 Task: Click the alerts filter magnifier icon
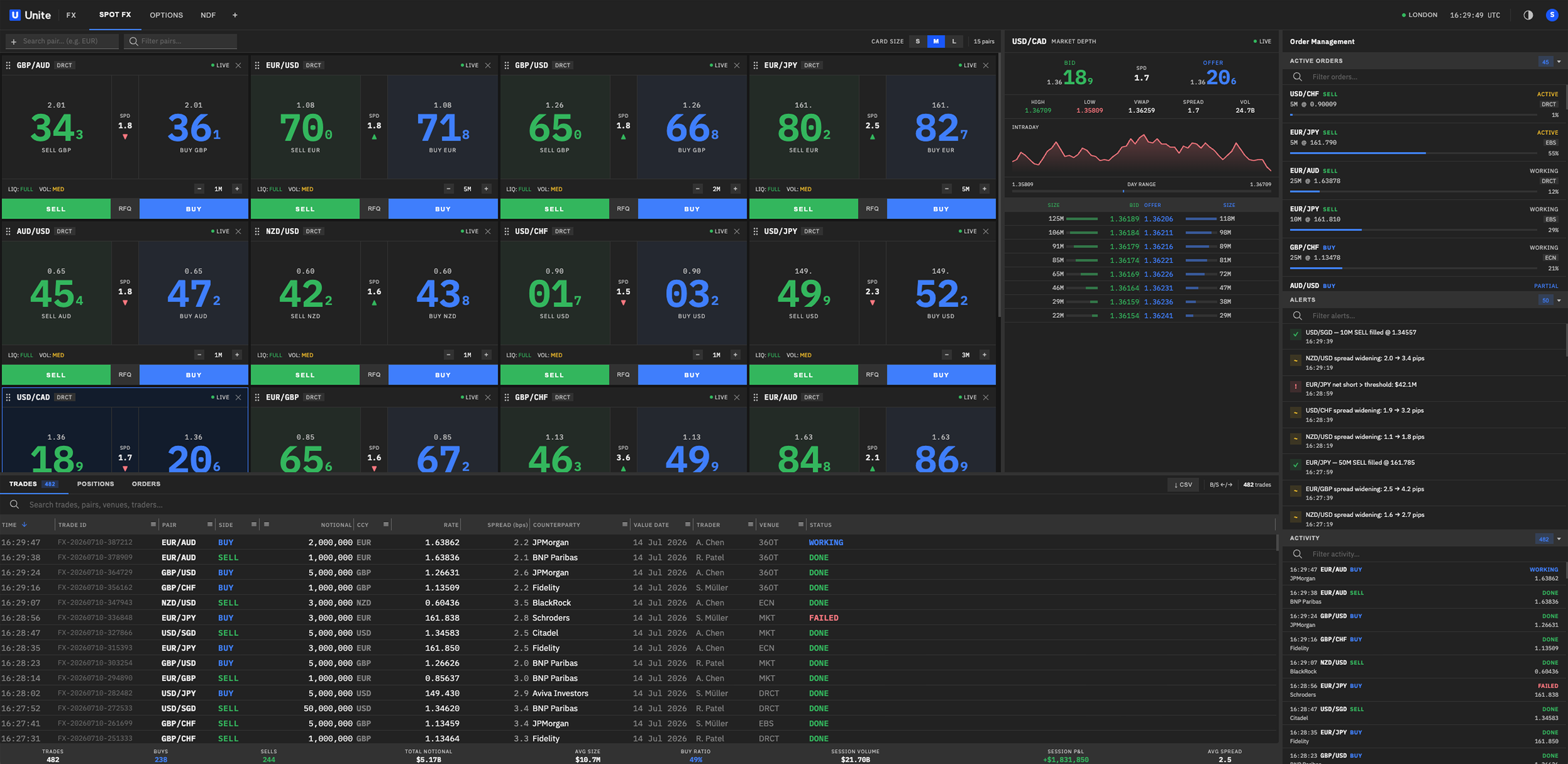coord(1298,316)
